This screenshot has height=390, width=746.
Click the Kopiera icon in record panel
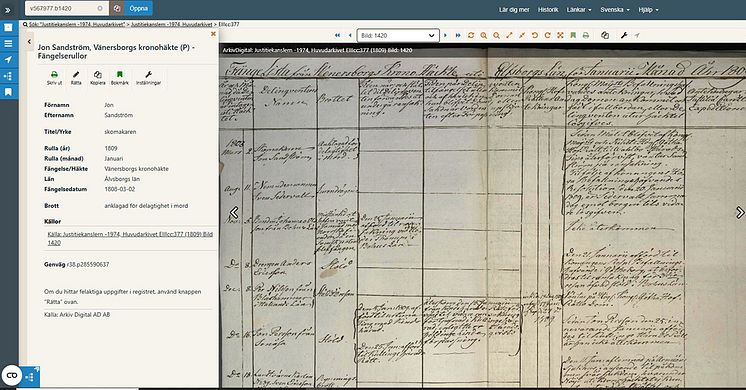coord(98,78)
